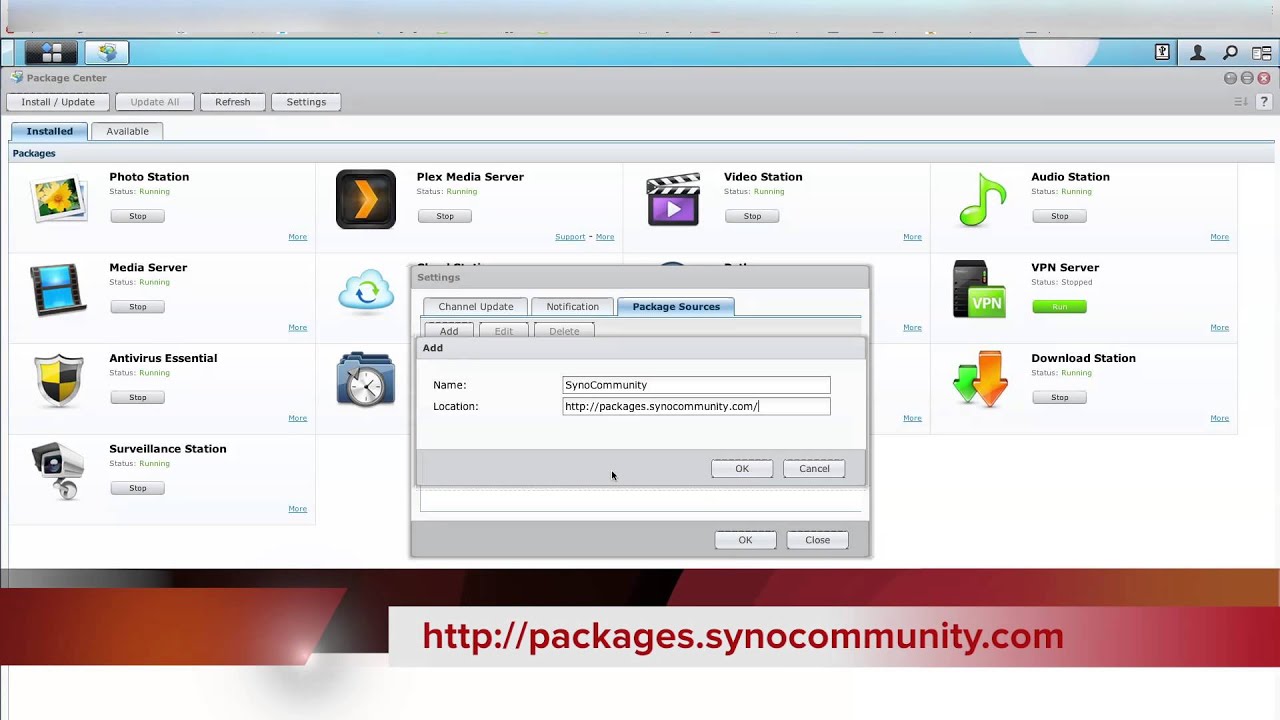Click the Audio Station music note icon

click(x=982, y=200)
